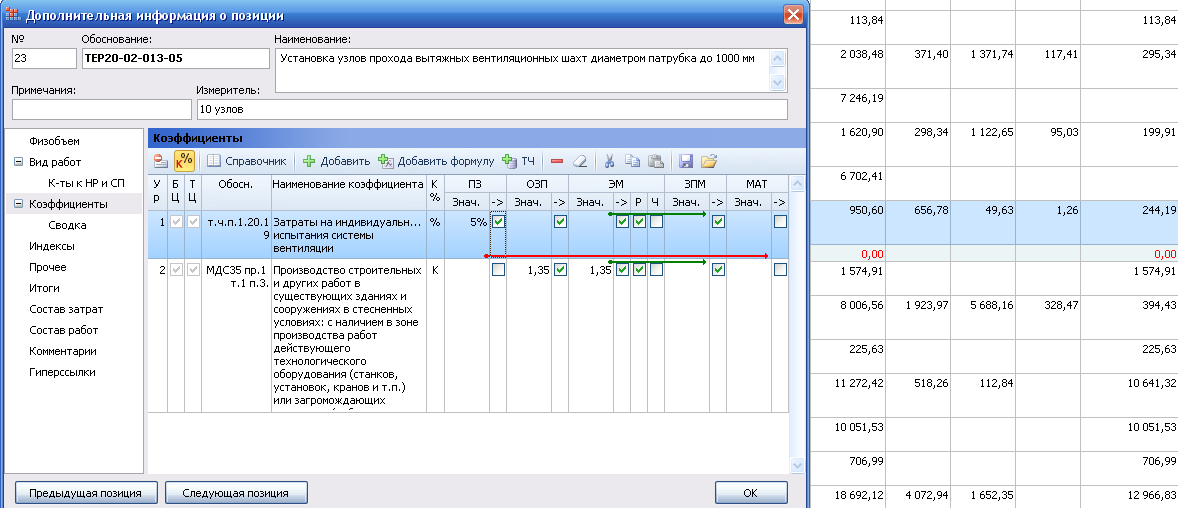Toggle ЗПМ arrow checkbox in МДС35 row
The image size is (1178, 508).
click(718, 270)
